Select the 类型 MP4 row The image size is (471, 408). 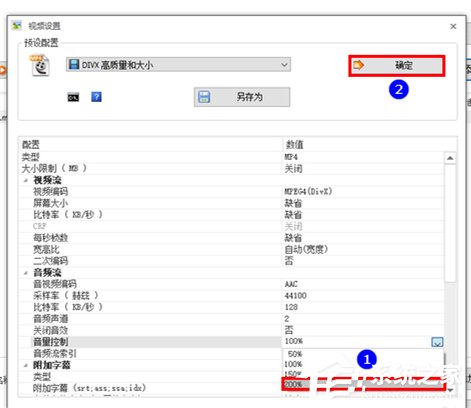coord(232,157)
